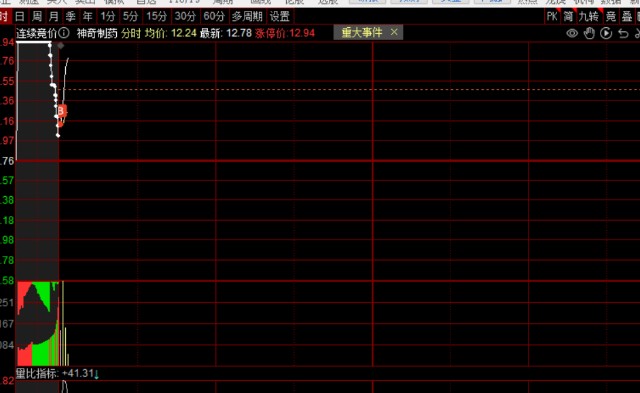
Task: Select the hand pan tool icon
Action: (589, 33)
